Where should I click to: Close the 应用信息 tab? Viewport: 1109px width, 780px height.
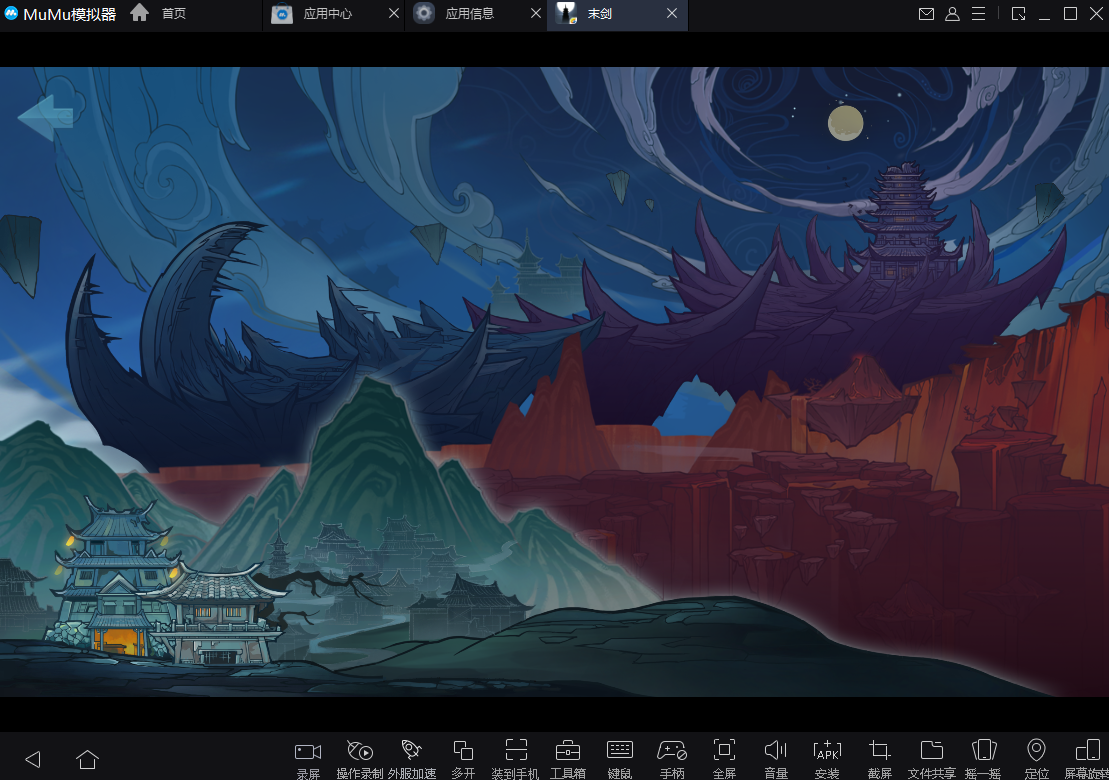click(536, 13)
